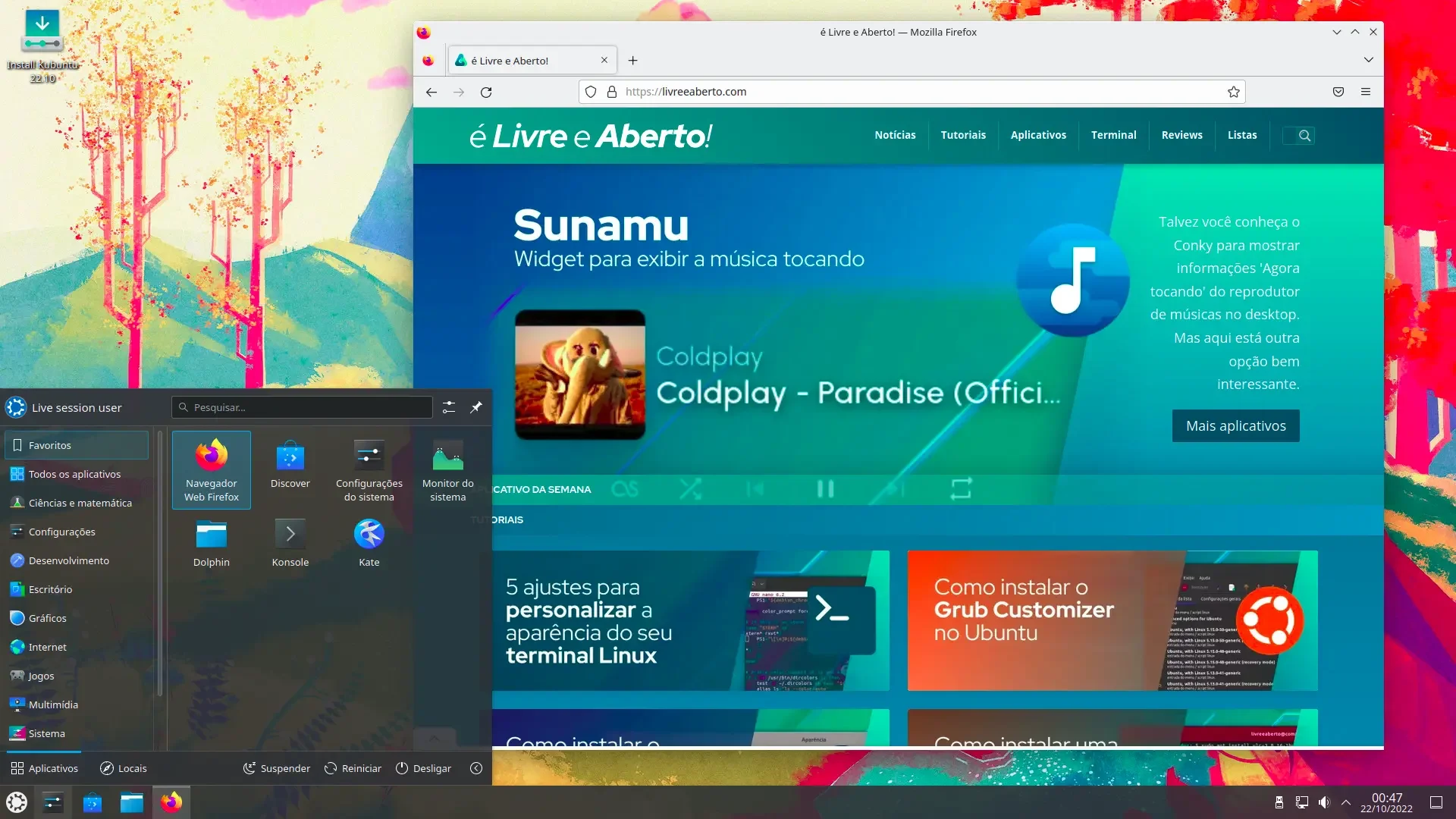Screen dimensions: 1456x819
Task: Click the Reiniciar button
Action: [x=353, y=768]
